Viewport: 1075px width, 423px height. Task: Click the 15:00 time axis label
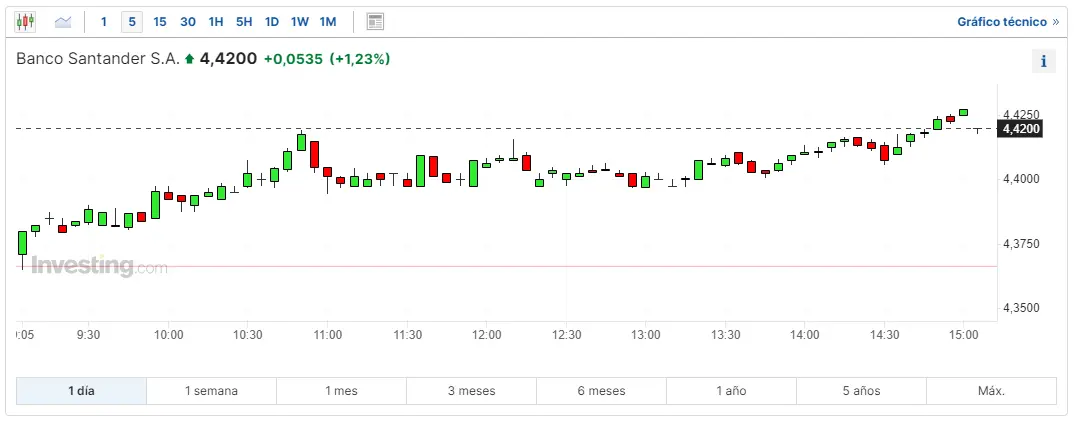(x=963, y=335)
